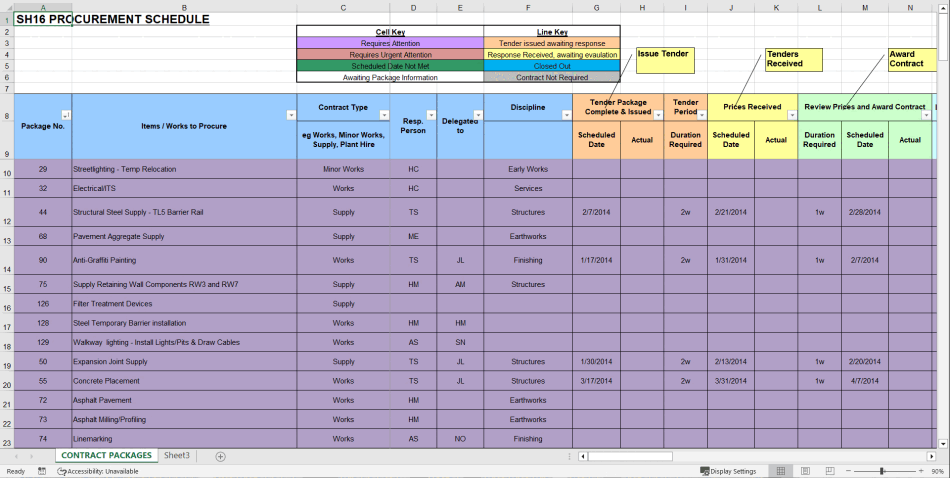Select the Streetlighting - Temp Relocation cell

[x=184, y=169]
